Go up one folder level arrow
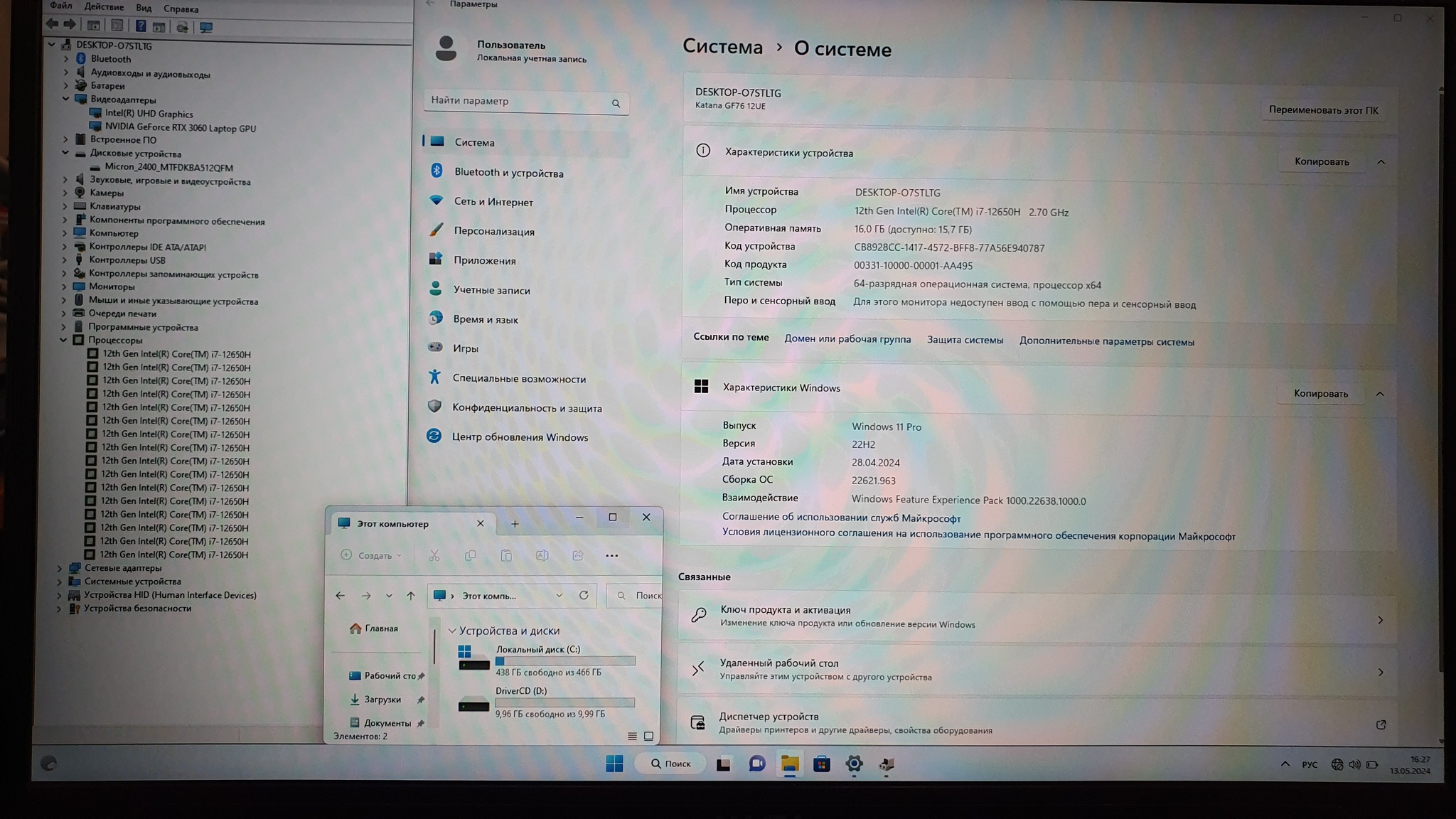 pos(411,596)
